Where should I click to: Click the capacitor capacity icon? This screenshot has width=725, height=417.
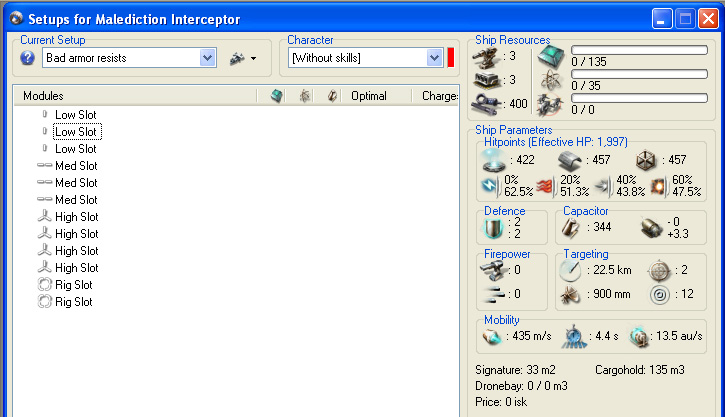click(x=571, y=227)
